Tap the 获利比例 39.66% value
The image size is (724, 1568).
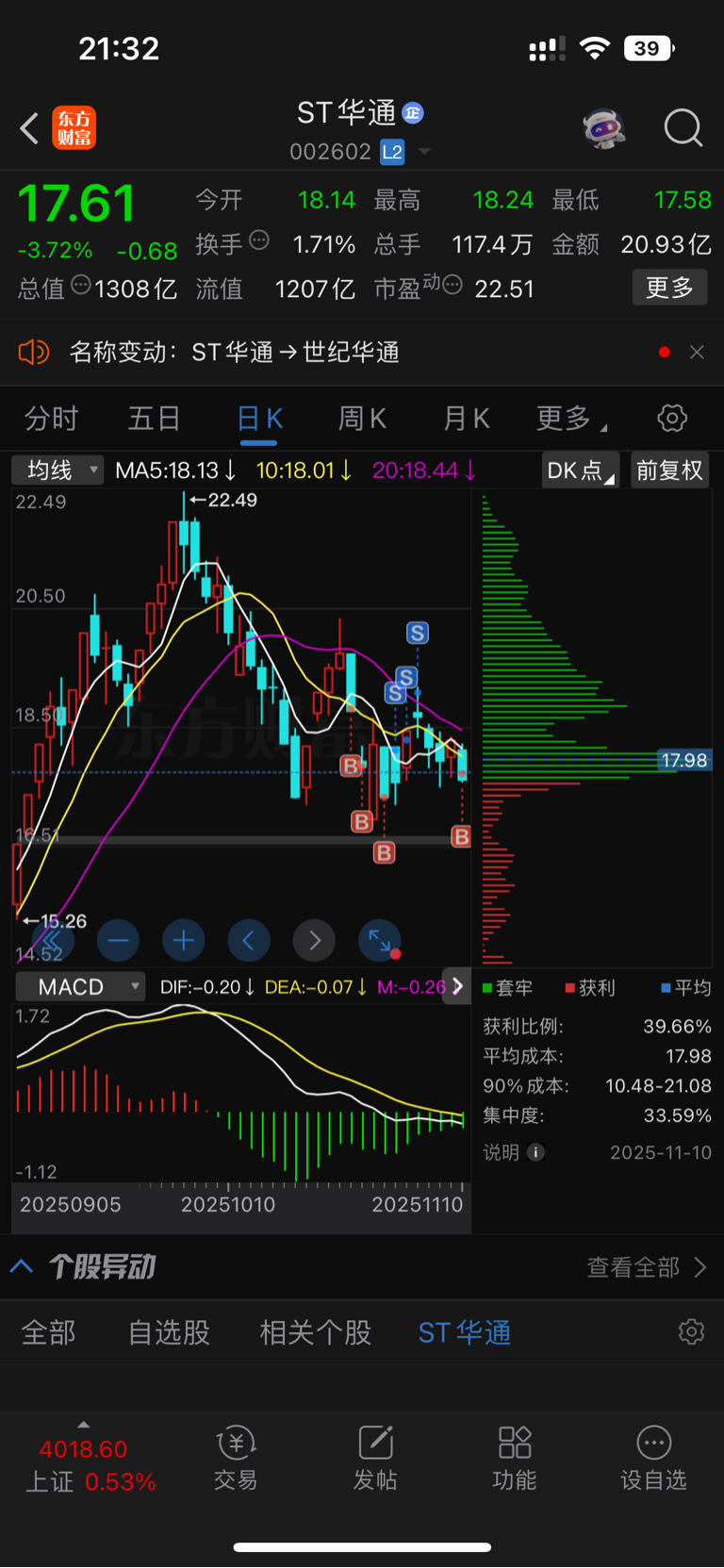(677, 1026)
